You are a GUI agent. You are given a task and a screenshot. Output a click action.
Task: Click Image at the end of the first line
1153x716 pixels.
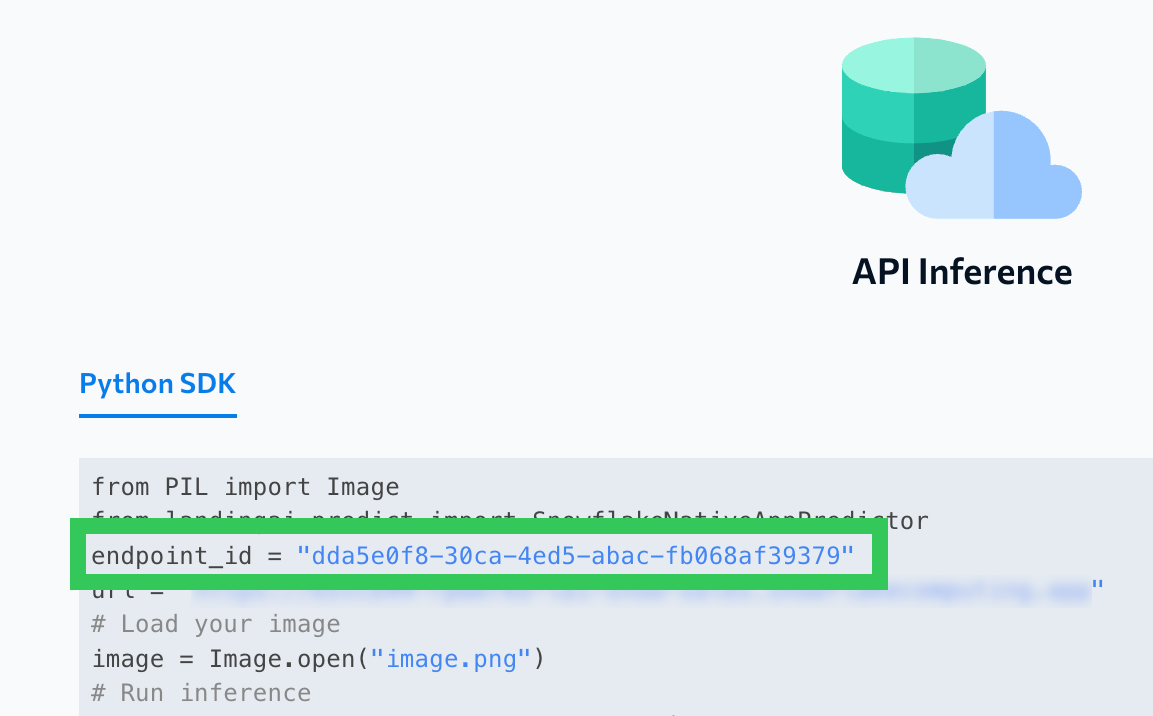(363, 487)
